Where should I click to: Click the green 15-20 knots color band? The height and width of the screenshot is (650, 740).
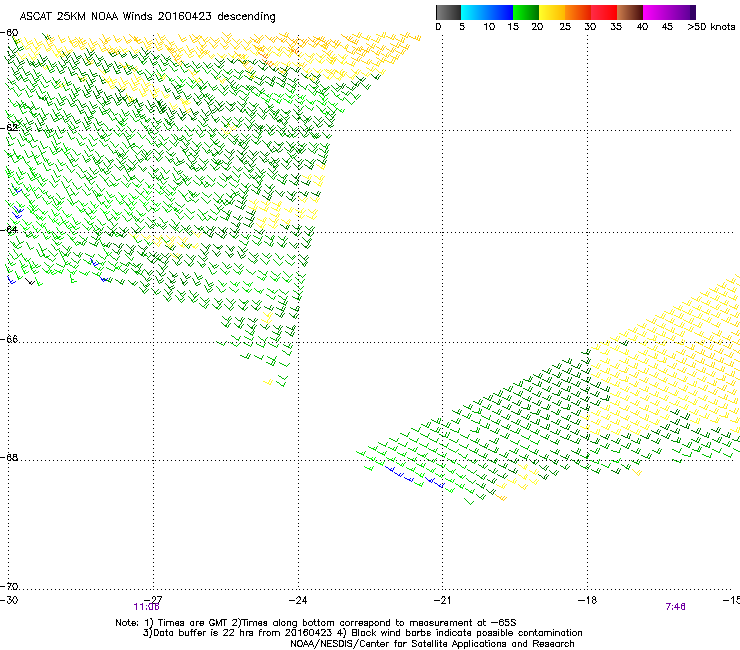pos(526,12)
